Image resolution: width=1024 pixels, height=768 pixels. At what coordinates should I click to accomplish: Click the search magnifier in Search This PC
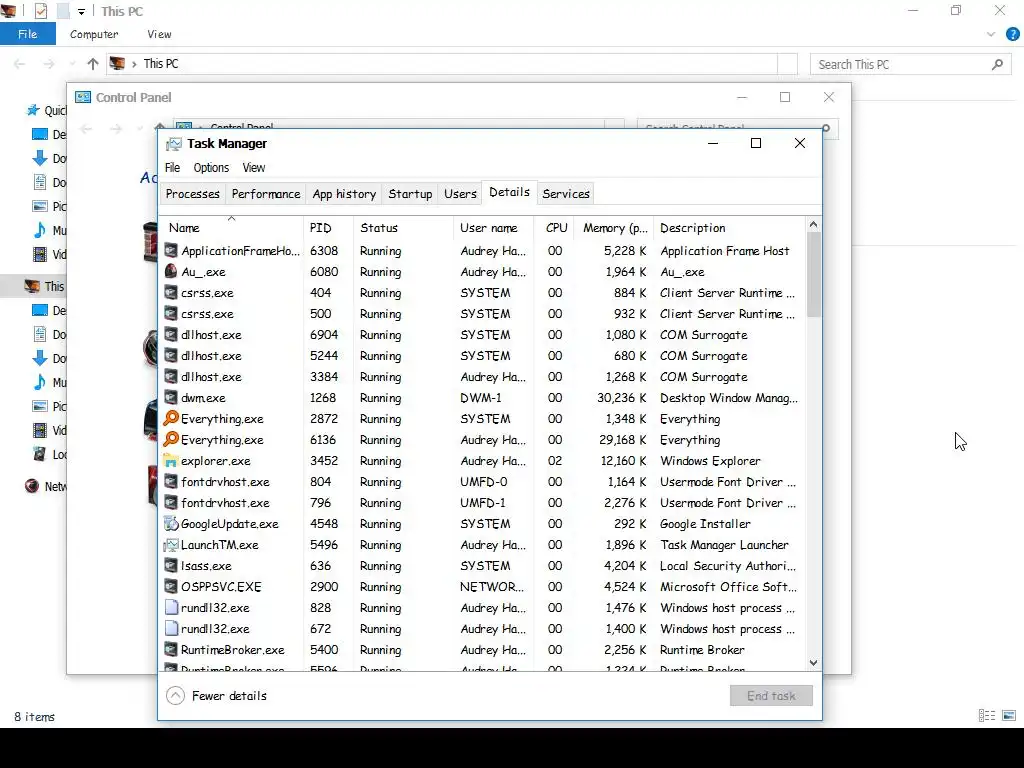[997, 64]
